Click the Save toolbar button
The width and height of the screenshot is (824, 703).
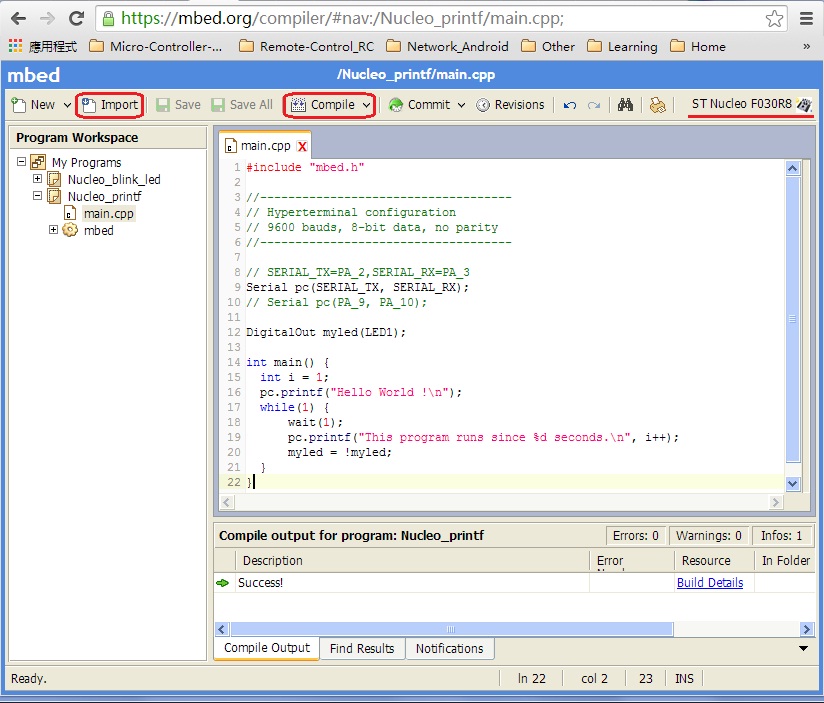pos(179,105)
